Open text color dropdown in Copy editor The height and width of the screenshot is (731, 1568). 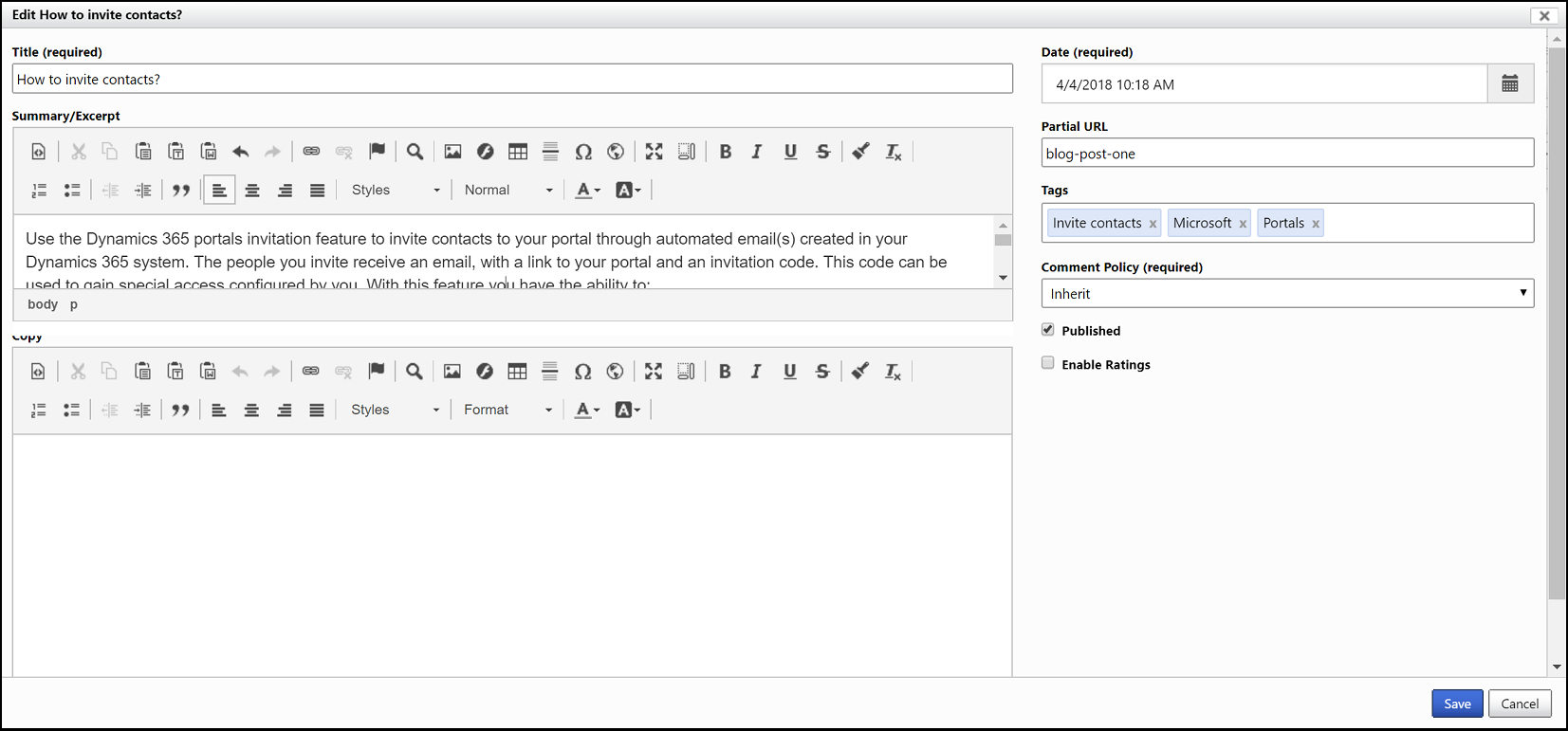pos(587,411)
